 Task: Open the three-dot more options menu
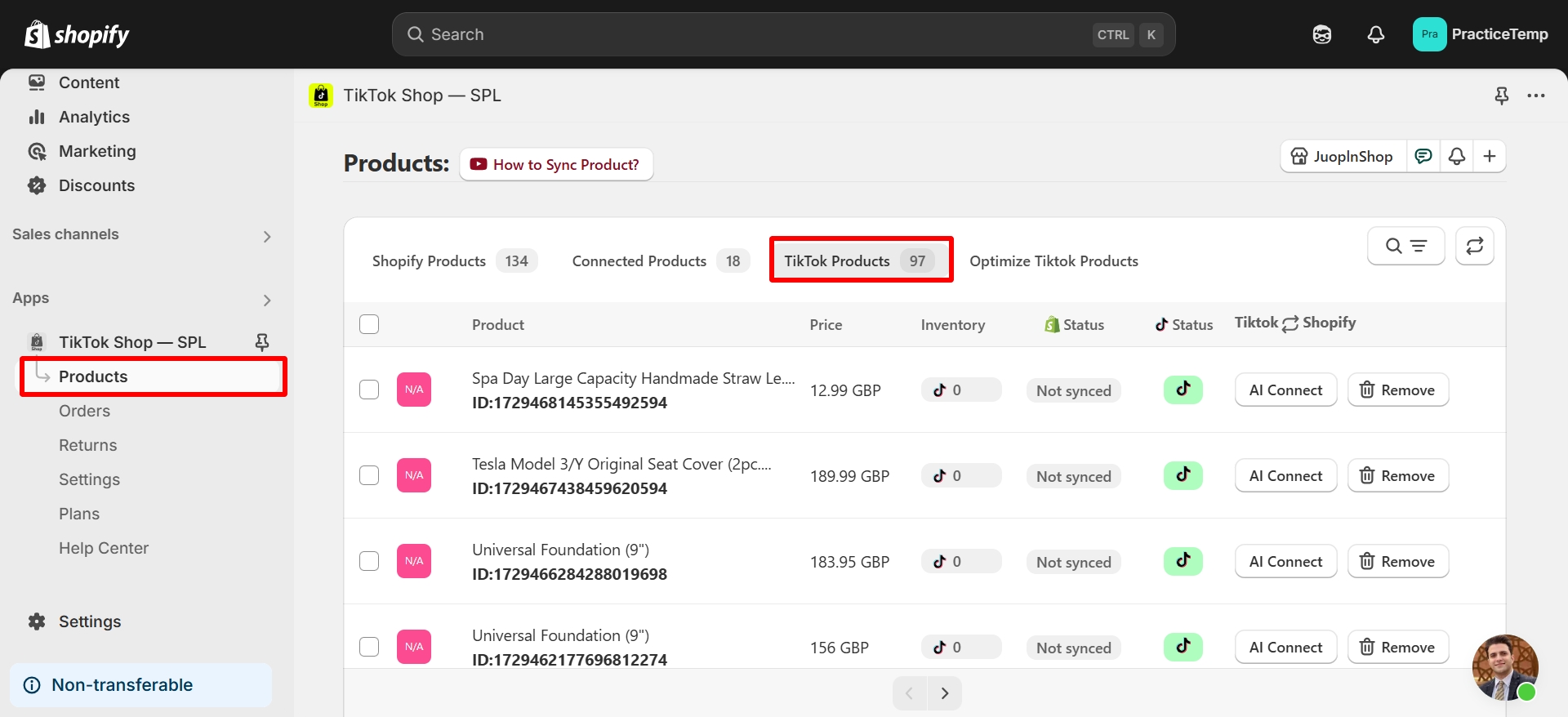(1536, 96)
